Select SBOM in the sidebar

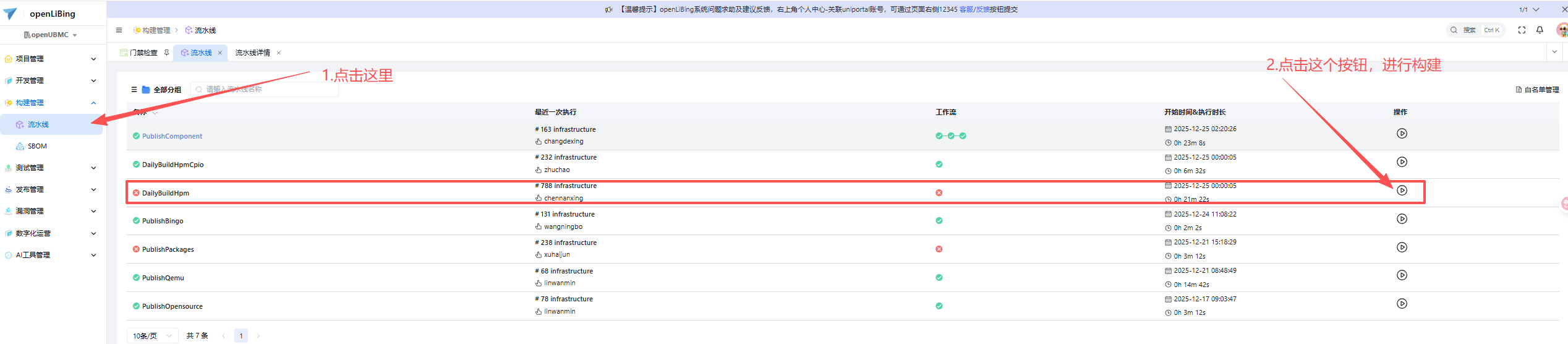coord(37,146)
